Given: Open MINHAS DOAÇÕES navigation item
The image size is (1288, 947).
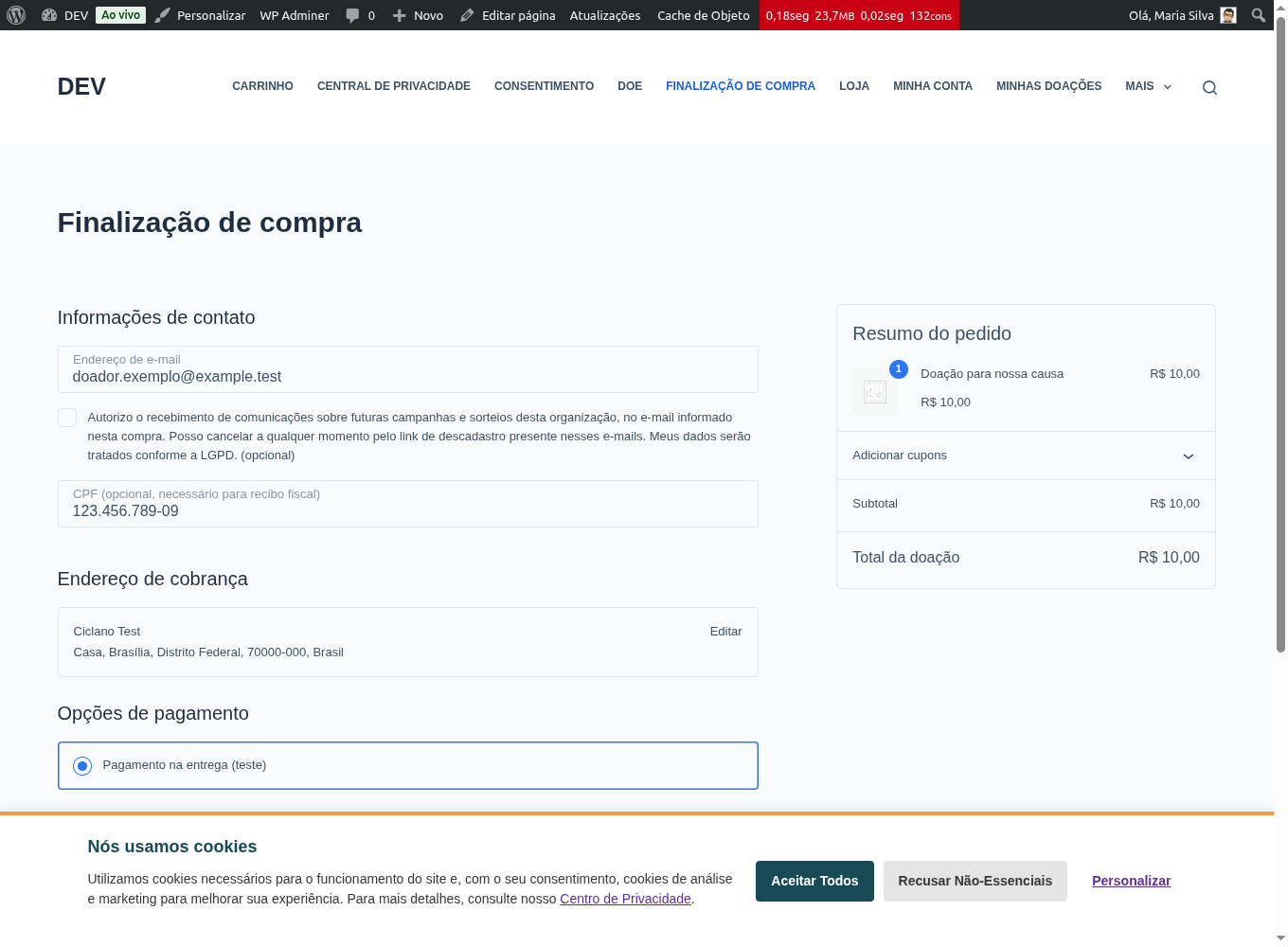Looking at the screenshot, I should pyautogui.click(x=1048, y=86).
